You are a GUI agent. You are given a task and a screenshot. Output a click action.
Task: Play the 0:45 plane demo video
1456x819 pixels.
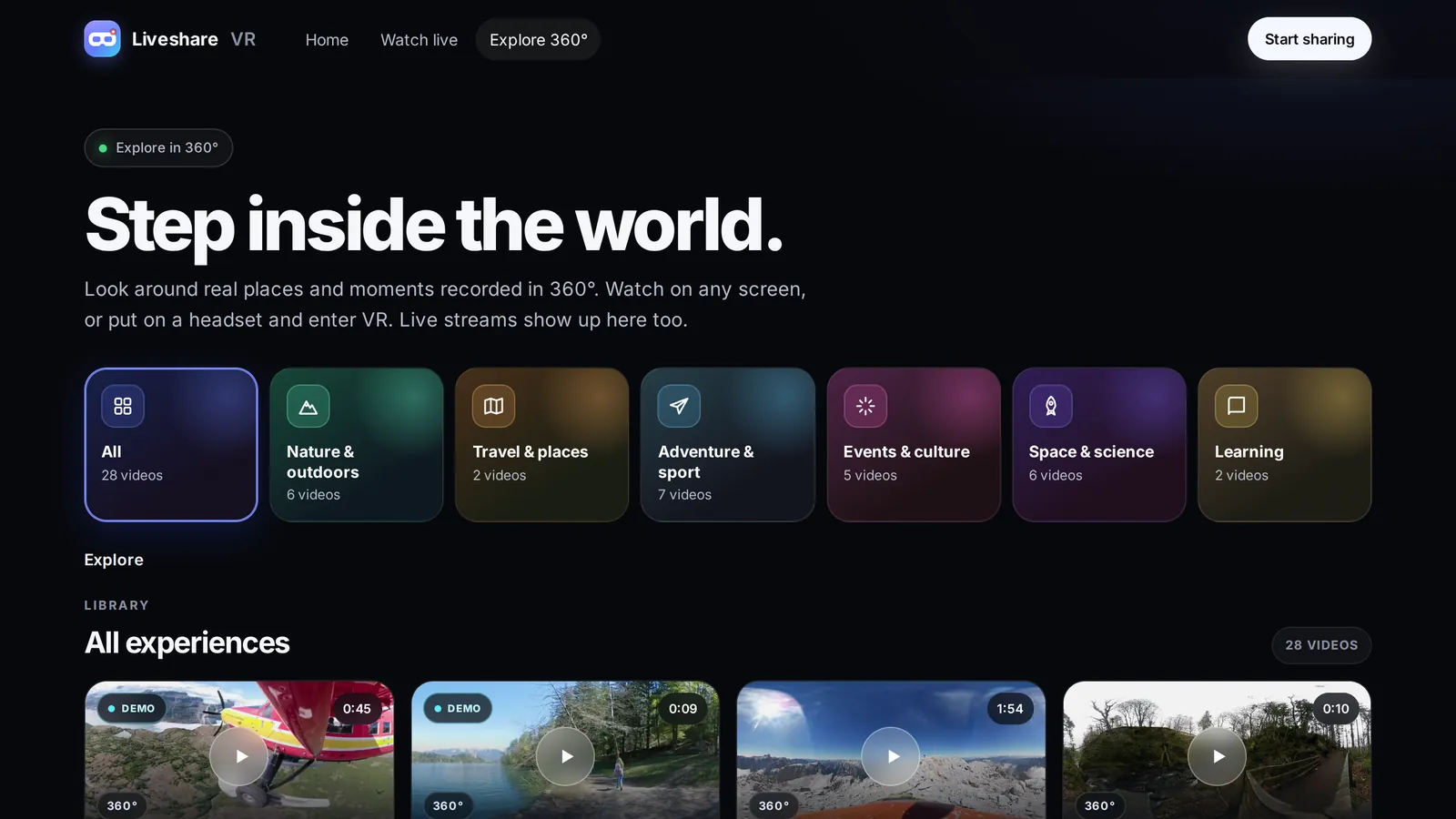[239, 756]
